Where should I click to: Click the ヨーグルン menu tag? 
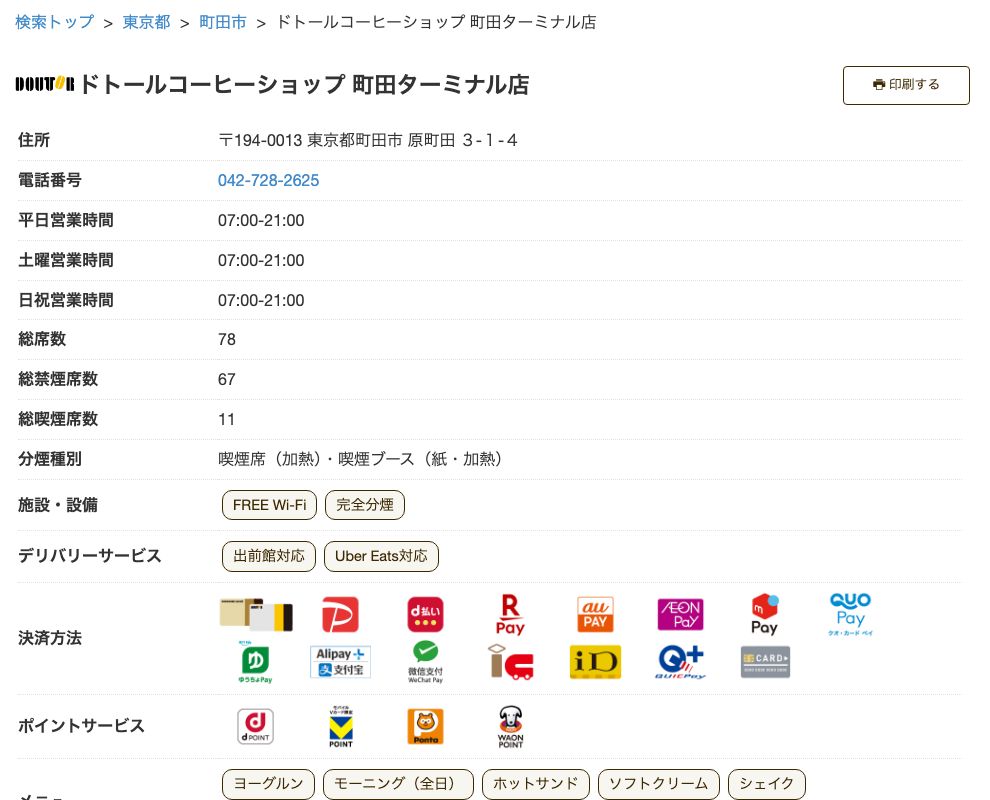pos(268,784)
